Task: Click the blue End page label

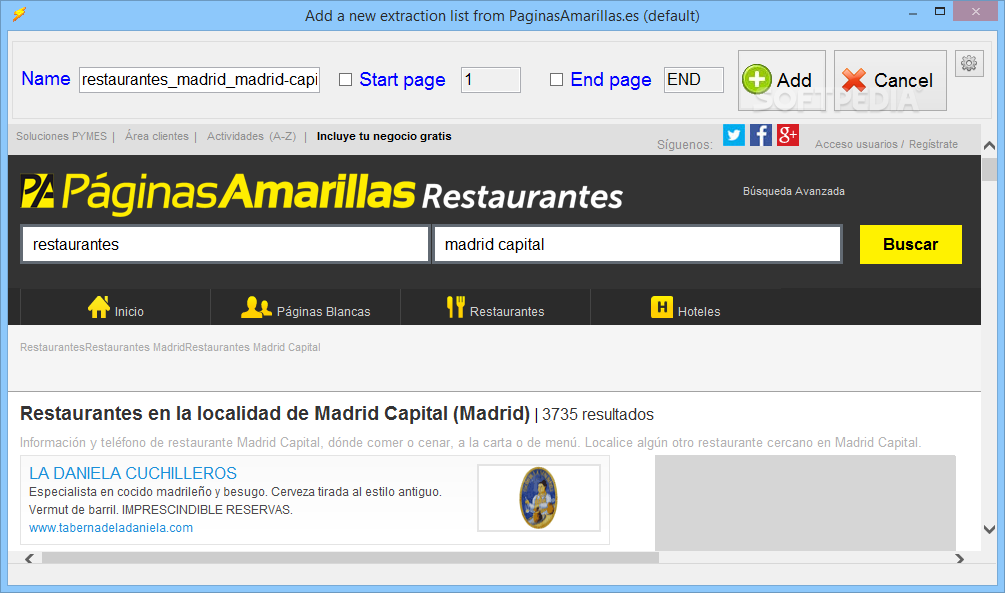Action: (611, 79)
